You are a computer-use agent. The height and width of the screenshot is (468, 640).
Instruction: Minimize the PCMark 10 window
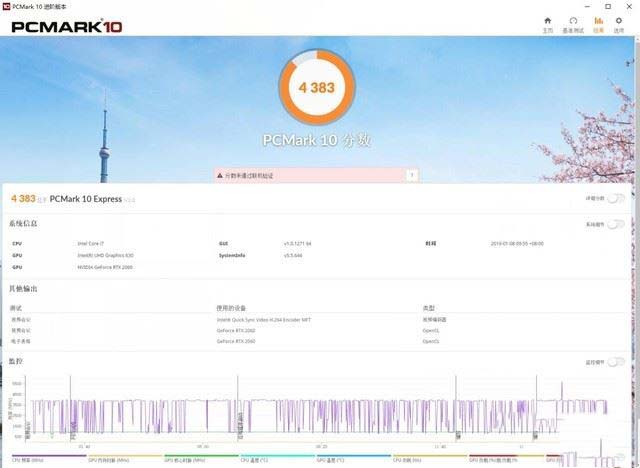pos(588,7)
